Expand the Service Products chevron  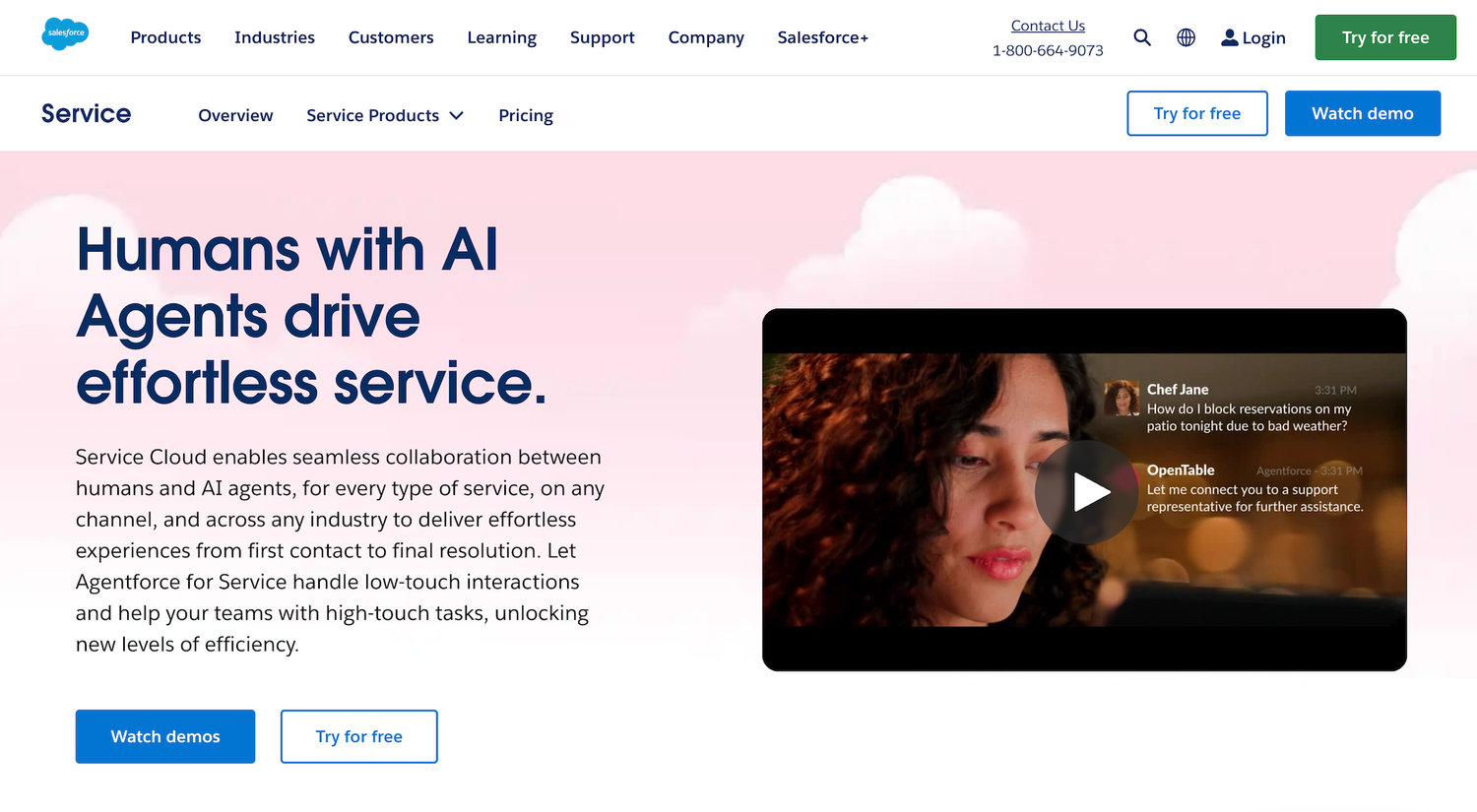457,115
